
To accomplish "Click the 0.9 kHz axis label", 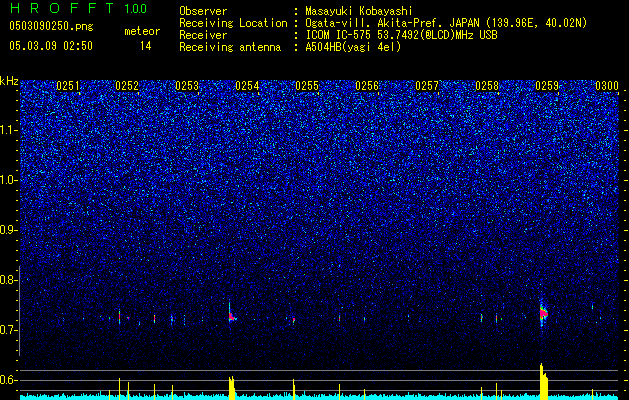I will (9, 230).
